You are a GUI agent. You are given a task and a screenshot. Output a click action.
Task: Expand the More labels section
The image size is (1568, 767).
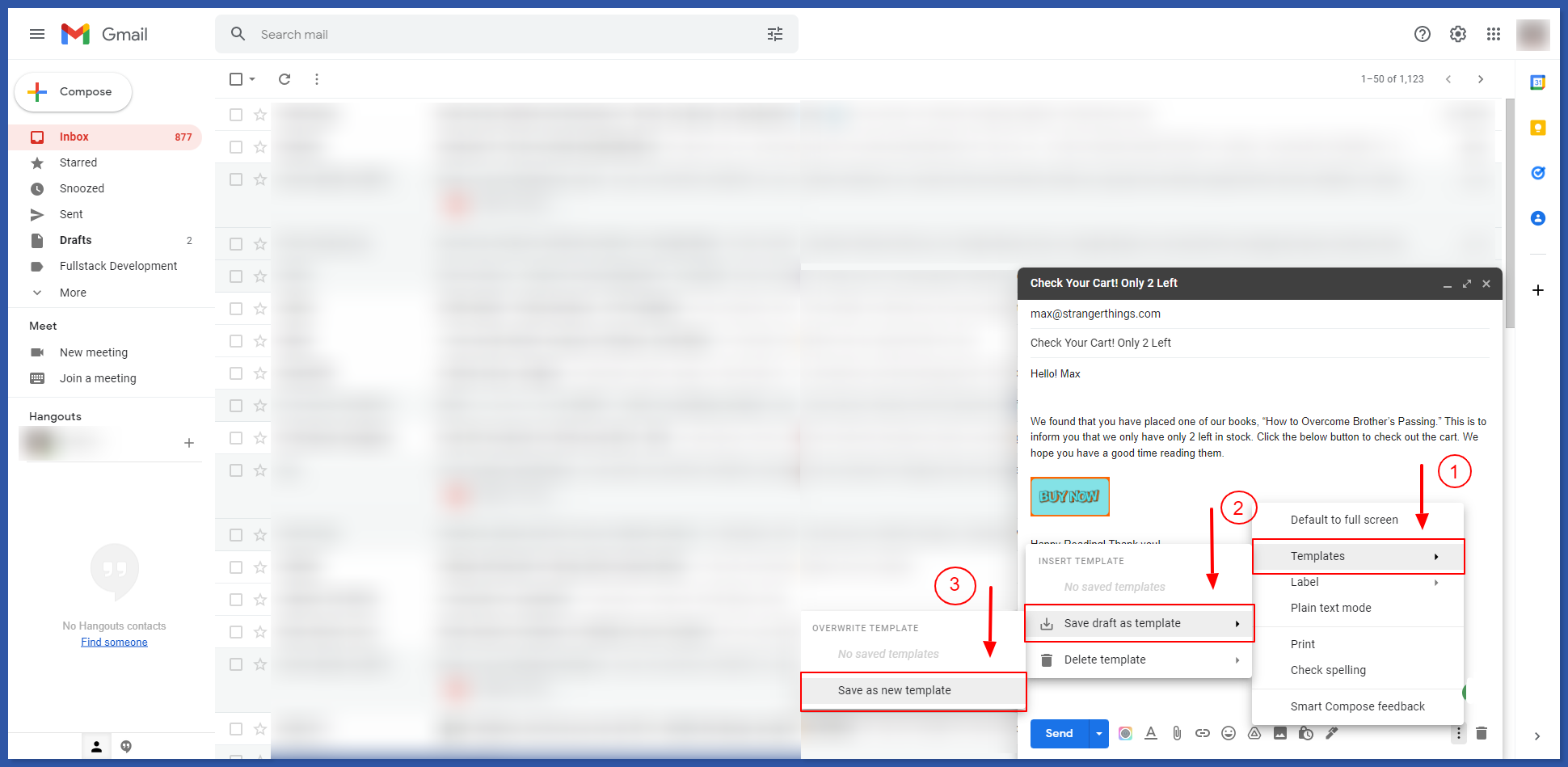(x=73, y=292)
